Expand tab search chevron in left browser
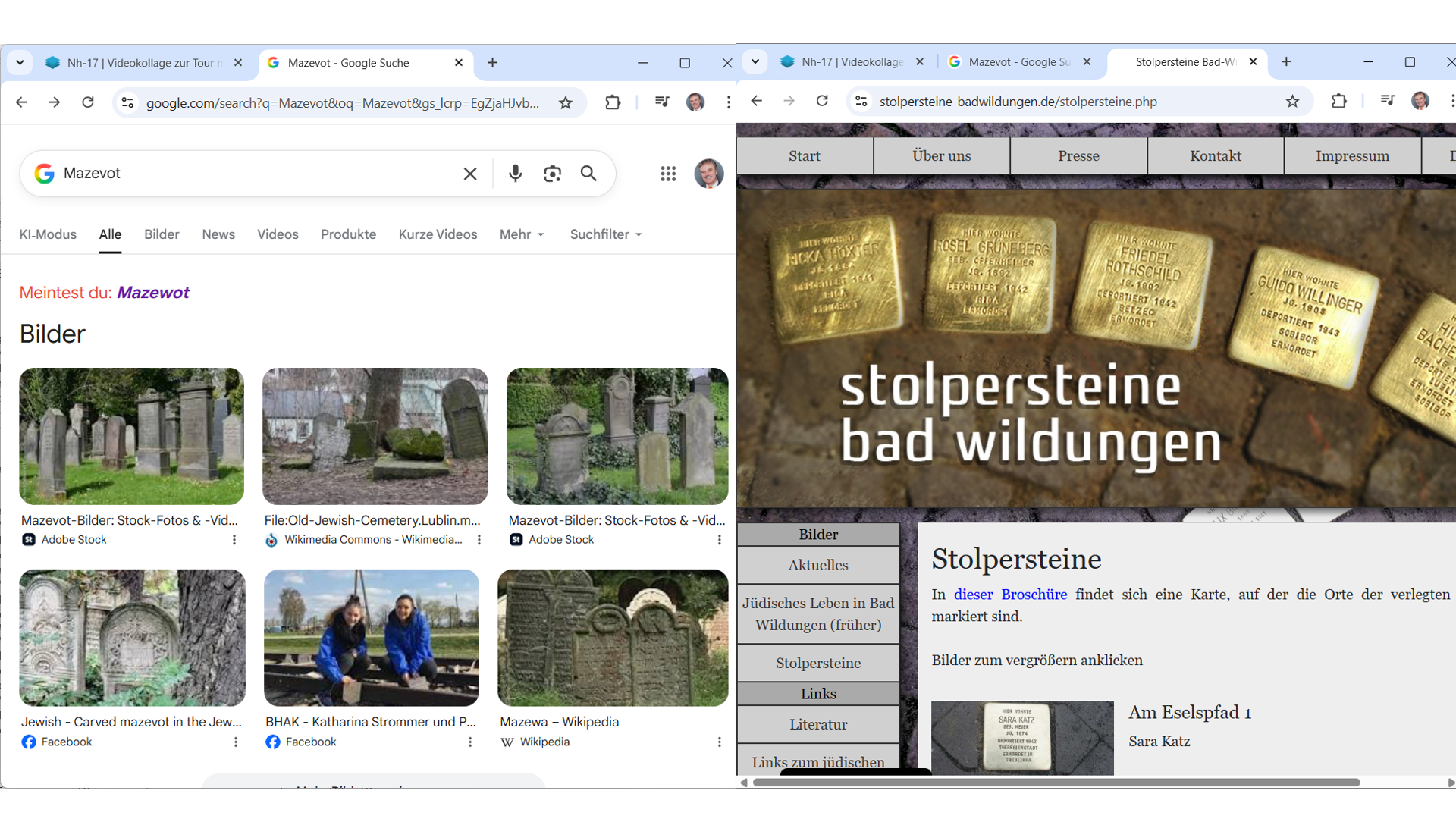 [20, 63]
